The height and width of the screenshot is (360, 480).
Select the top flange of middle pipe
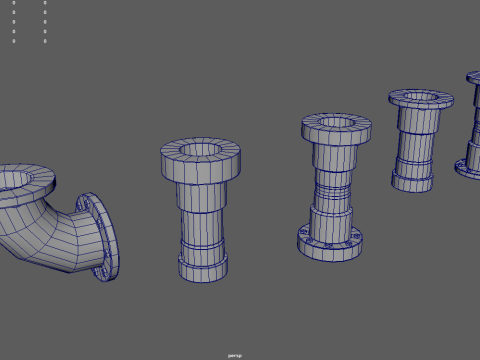(x=336, y=128)
